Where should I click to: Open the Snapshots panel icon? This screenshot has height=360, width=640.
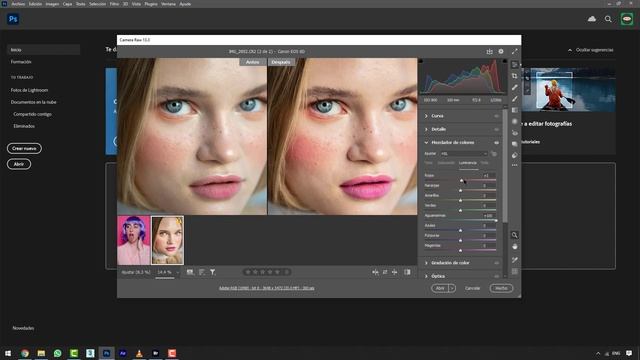coord(515,144)
